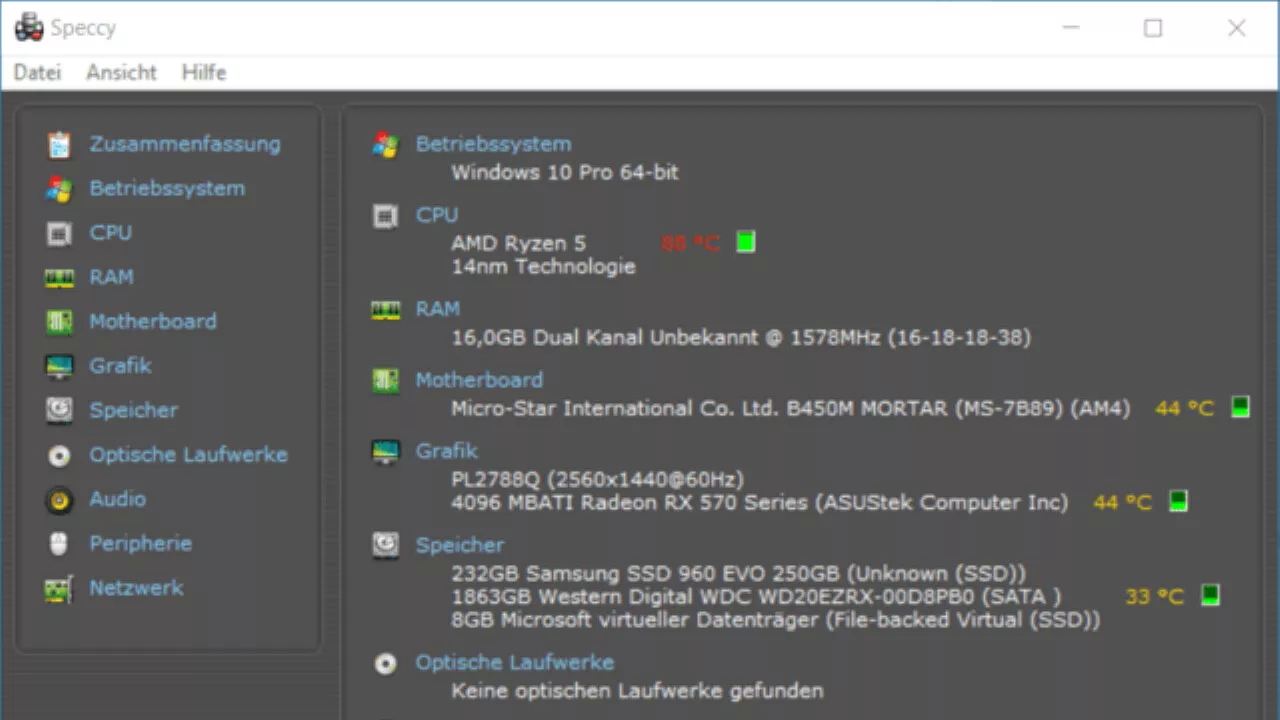Click the Zusammenfassung clipboard icon in sidebar
This screenshot has width=1280, height=720.
click(x=59, y=144)
